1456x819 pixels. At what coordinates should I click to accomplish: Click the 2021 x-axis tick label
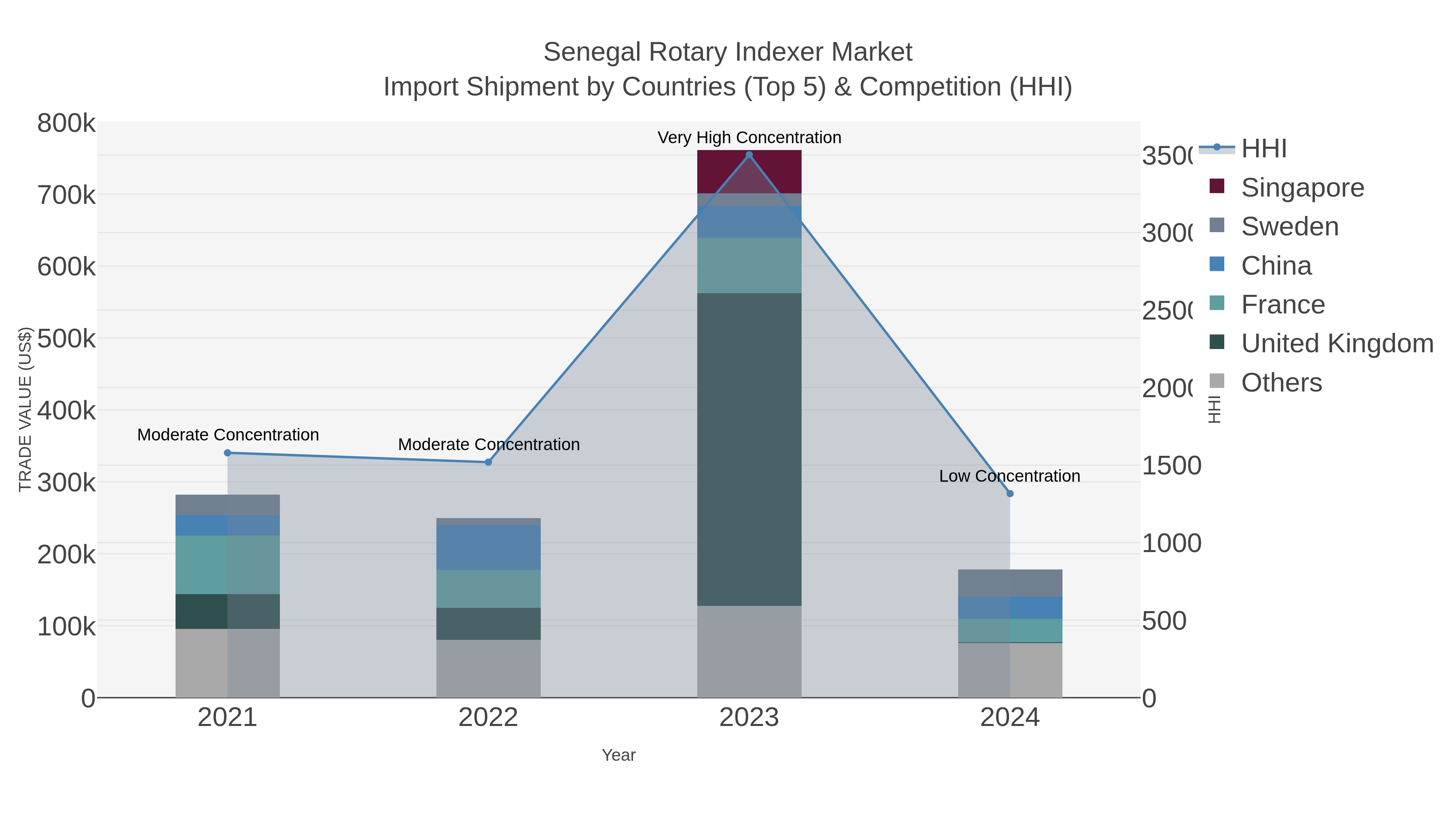[x=227, y=718]
